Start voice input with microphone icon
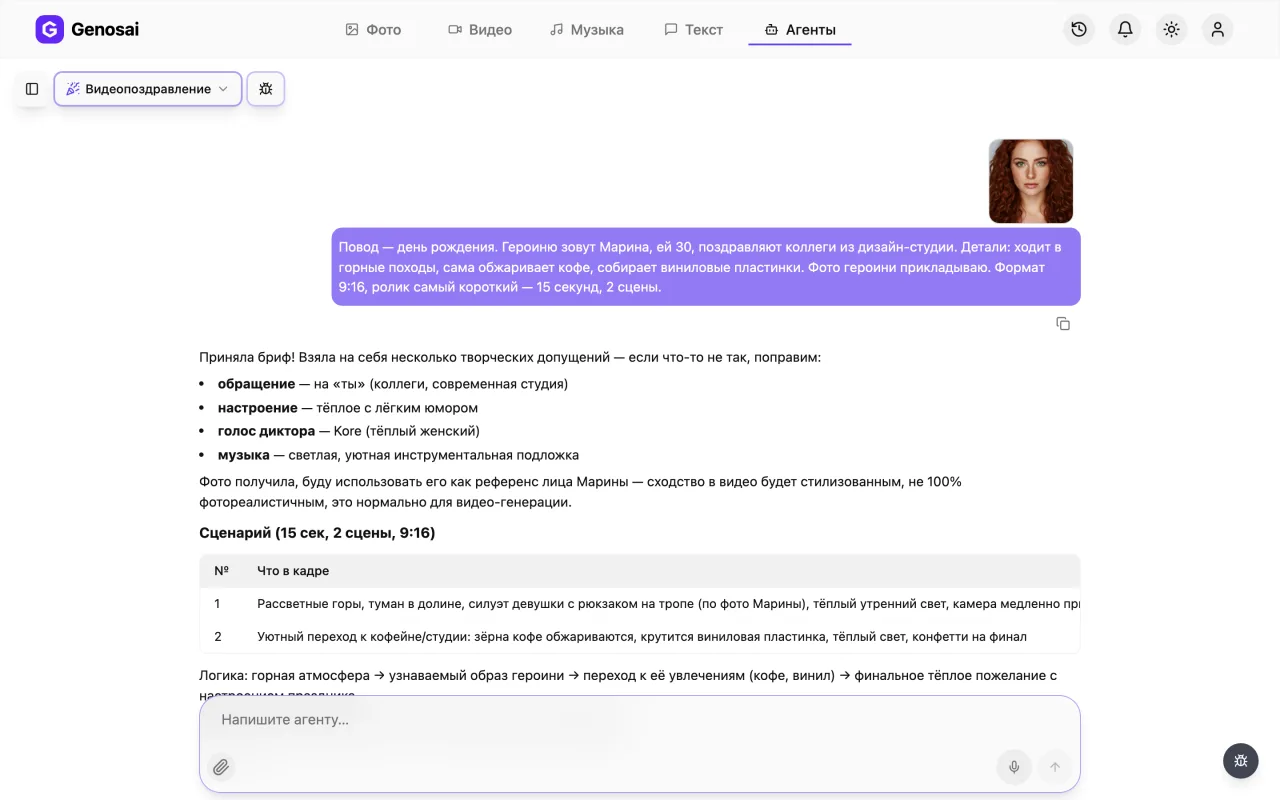Image resolution: width=1280 pixels, height=800 pixels. tap(1014, 767)
